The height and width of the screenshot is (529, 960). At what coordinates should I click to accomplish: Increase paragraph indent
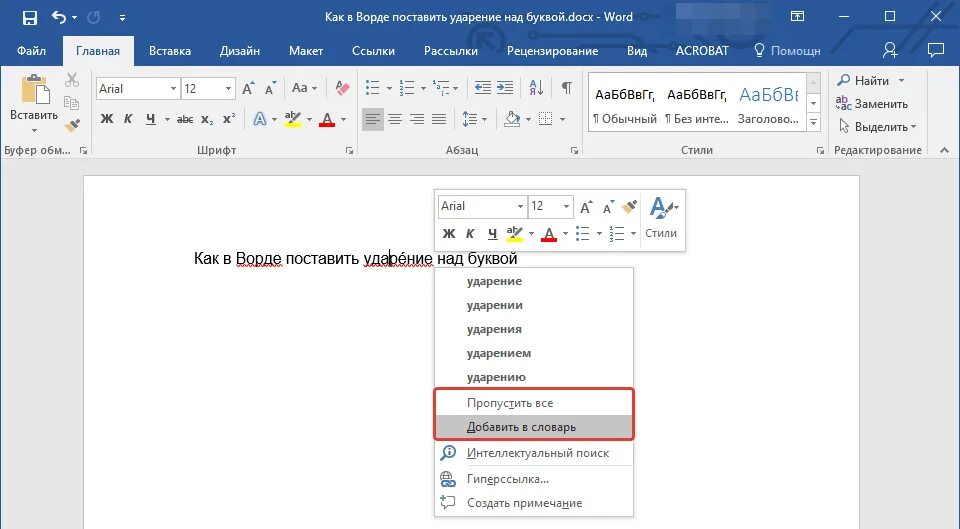point(505,88)
